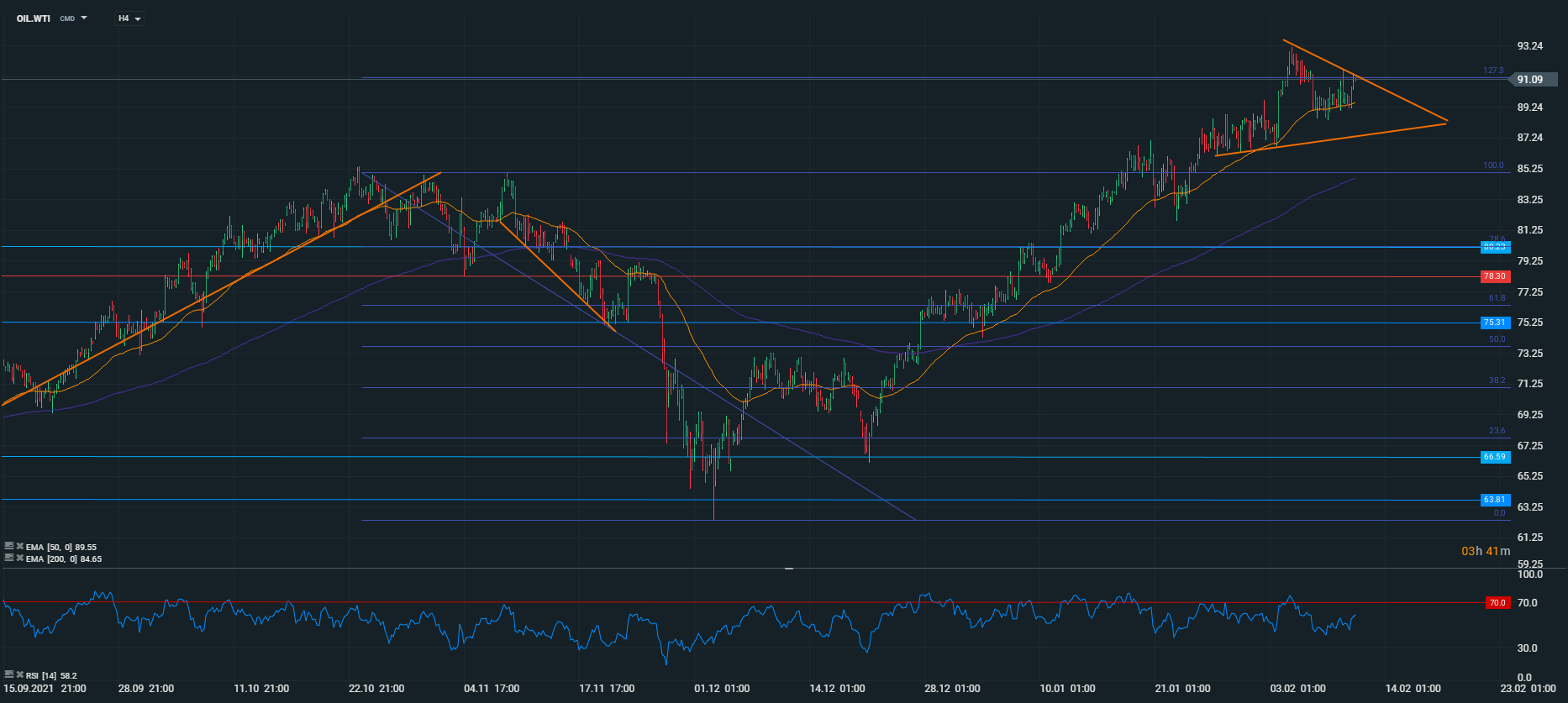Select the blue 63.81 price level tag
Screen dimensions: 1568x703
click(x=1495, y=500)
